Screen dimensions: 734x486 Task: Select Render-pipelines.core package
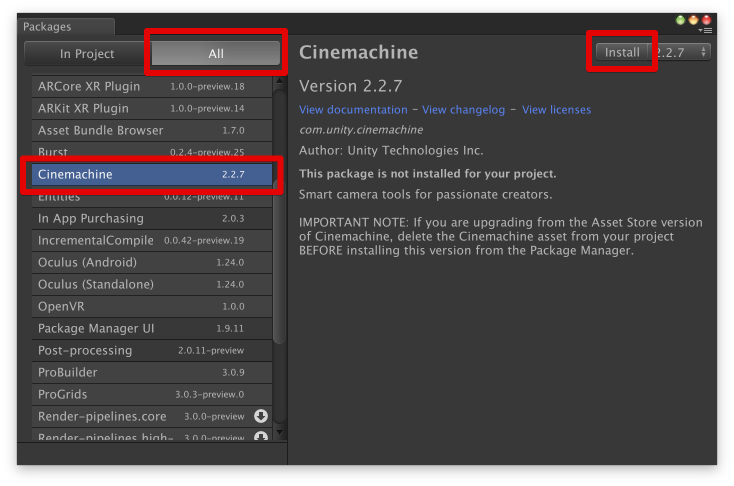pos(152,416)
